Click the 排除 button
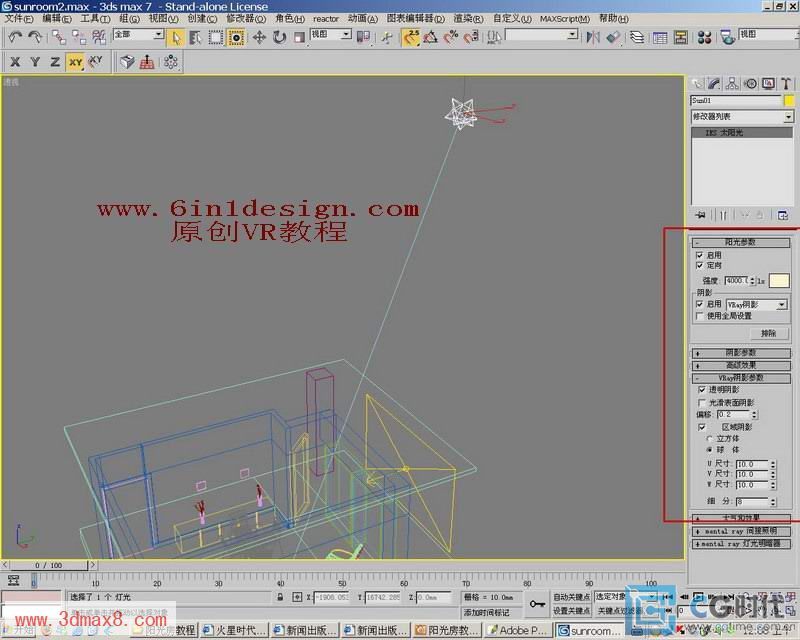 769,333
